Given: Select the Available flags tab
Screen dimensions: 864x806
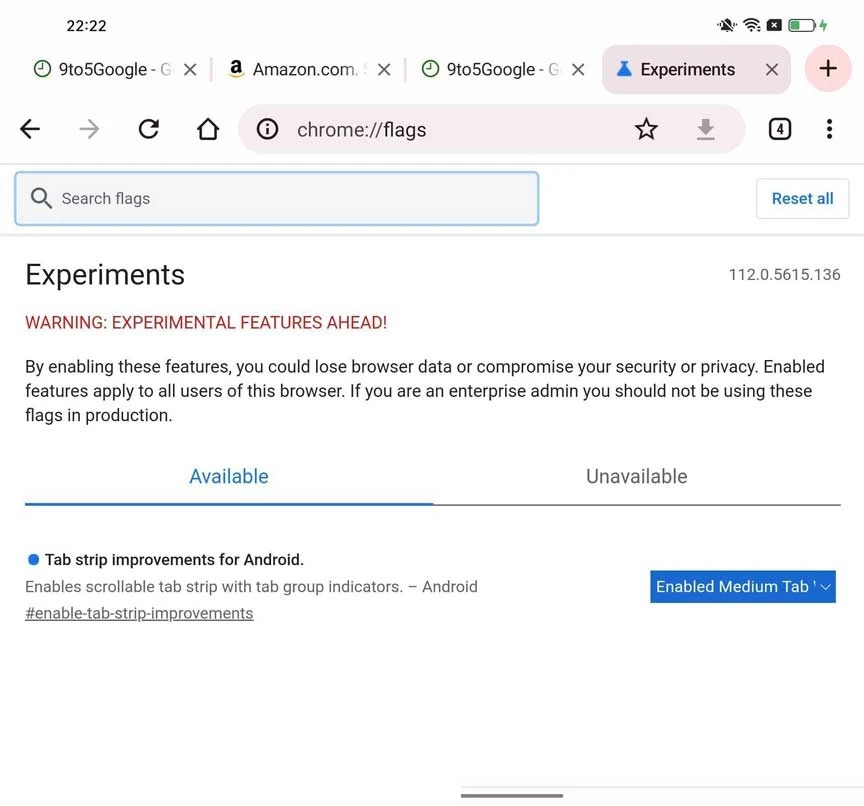Looking at the screenshot, I should pyautogui.click(x=229, y=477).
